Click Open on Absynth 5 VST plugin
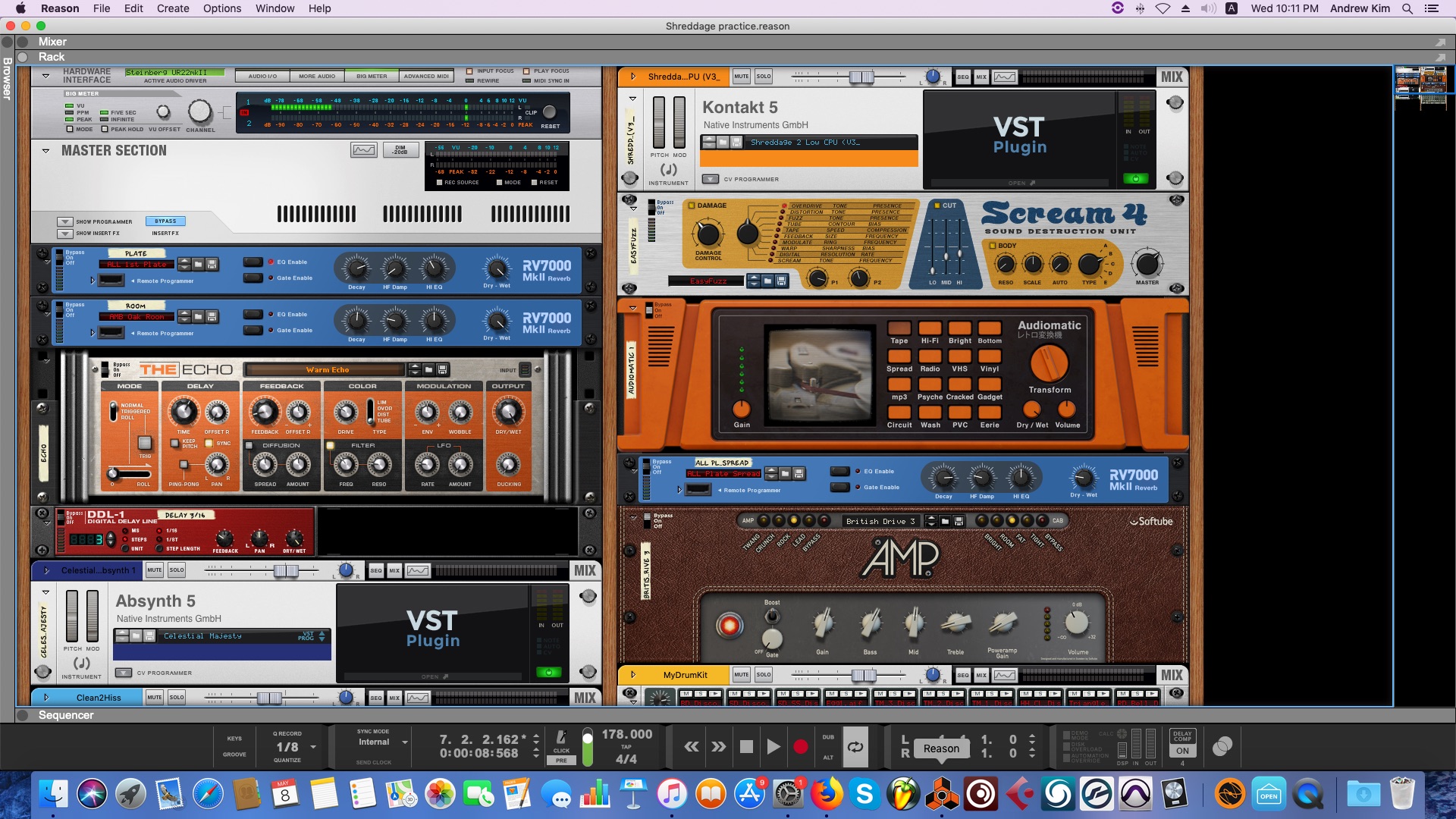Screen dimensions: 1456x819 pyautogui.click(x=435, y=676)
